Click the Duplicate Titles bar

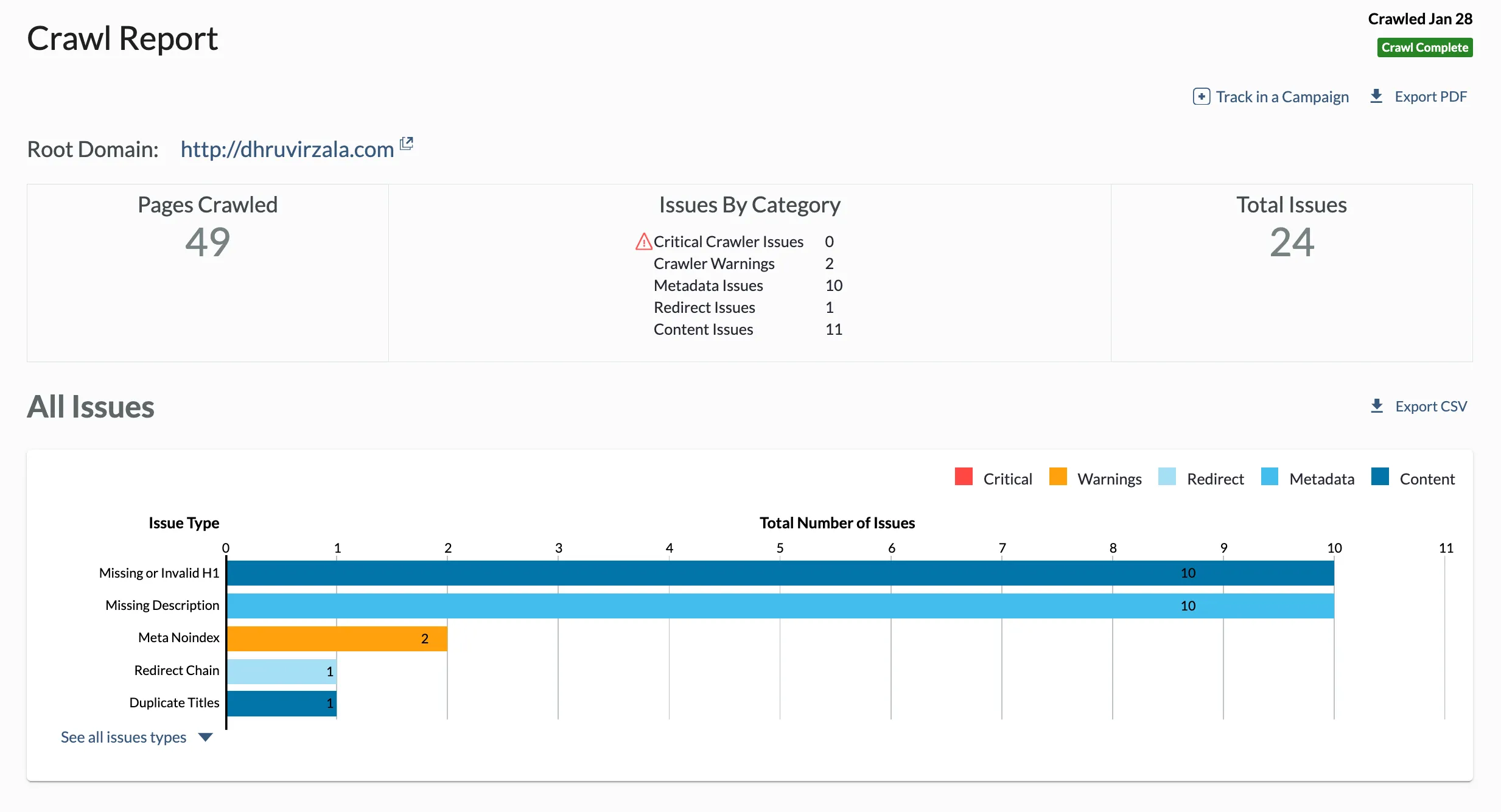tap(282, 704)
